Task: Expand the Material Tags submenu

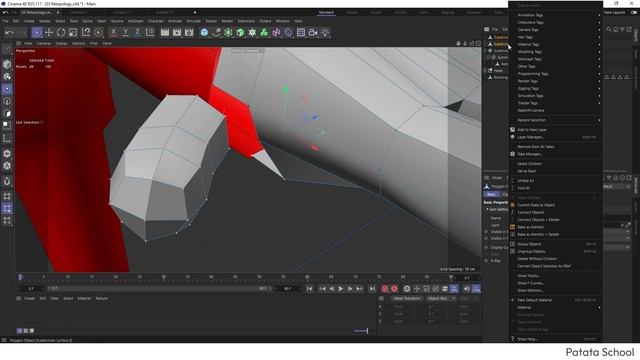Action: (556, 44)
